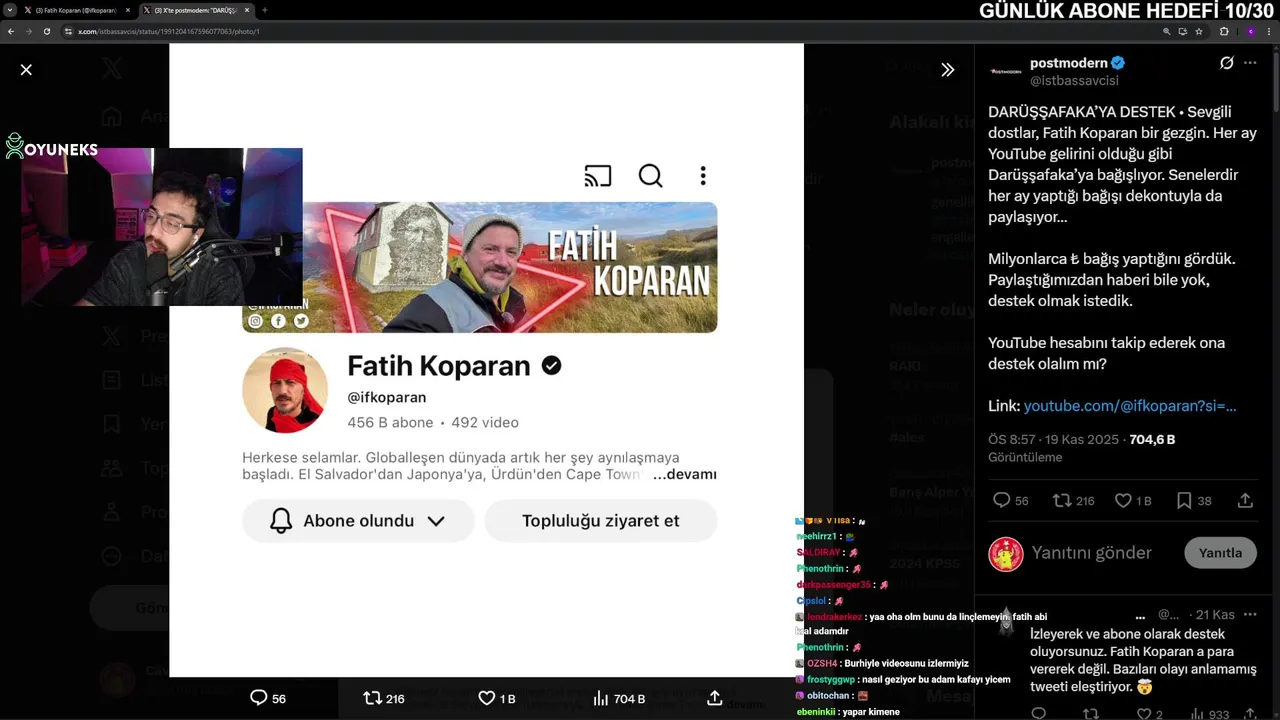Close the X'te postmodern browser tab

pos(247,10)
